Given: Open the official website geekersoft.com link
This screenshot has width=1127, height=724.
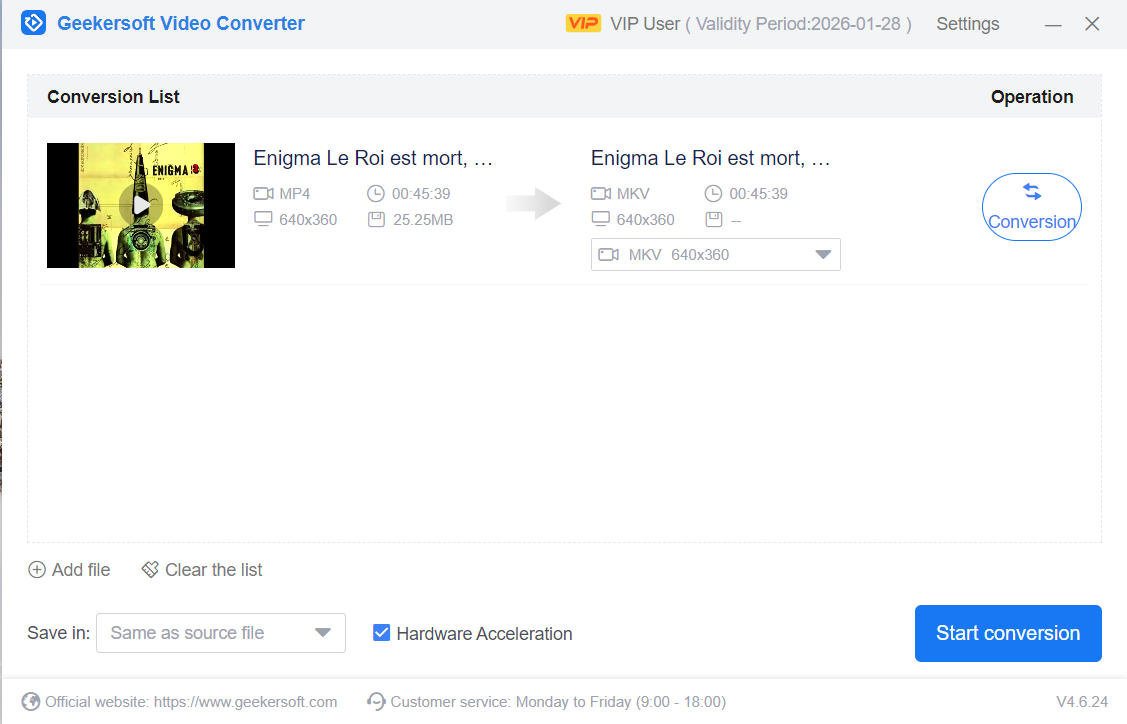Looking at the screenshot, I should [245, 702].
